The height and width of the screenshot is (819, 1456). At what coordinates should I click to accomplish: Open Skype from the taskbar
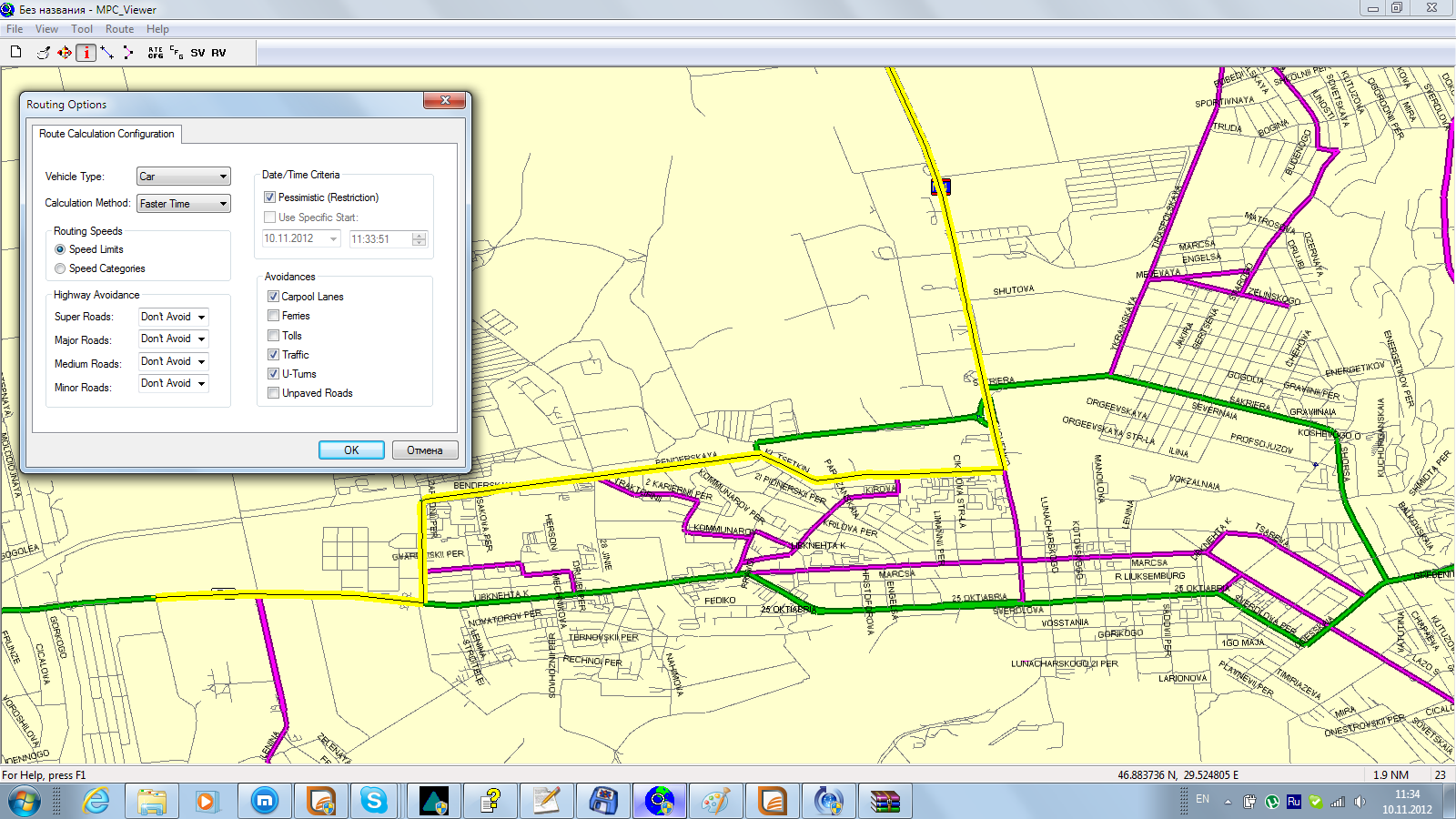point(373,801)
